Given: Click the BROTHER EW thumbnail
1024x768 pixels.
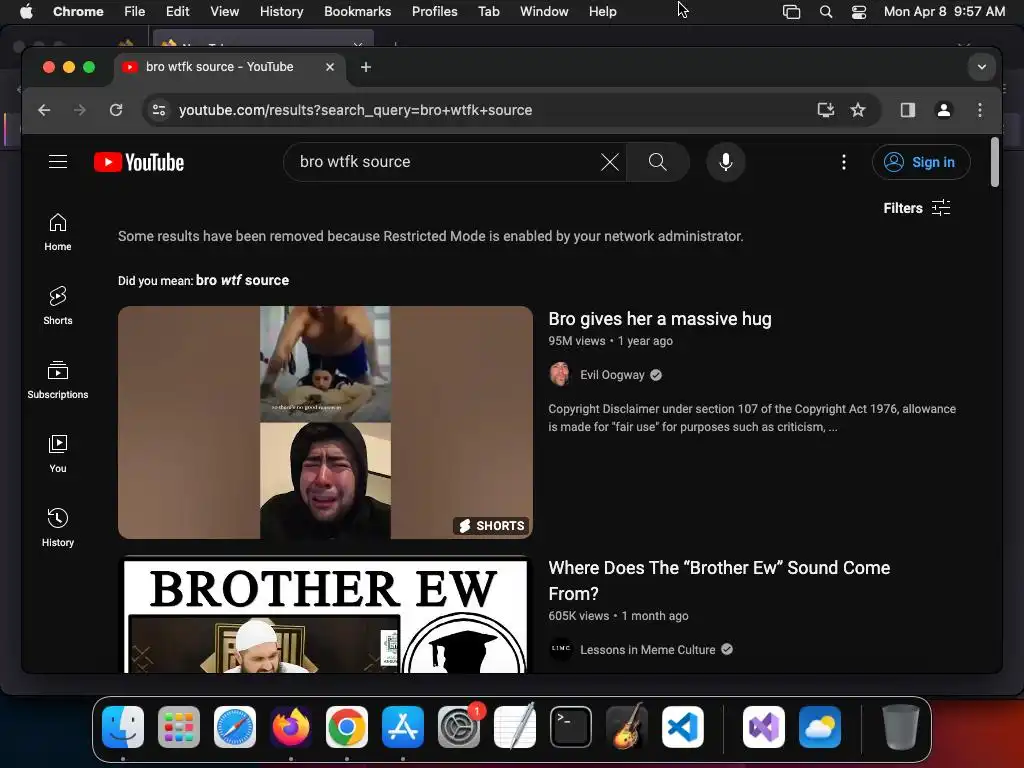Looking at the screenshot, I should [325, 615].
